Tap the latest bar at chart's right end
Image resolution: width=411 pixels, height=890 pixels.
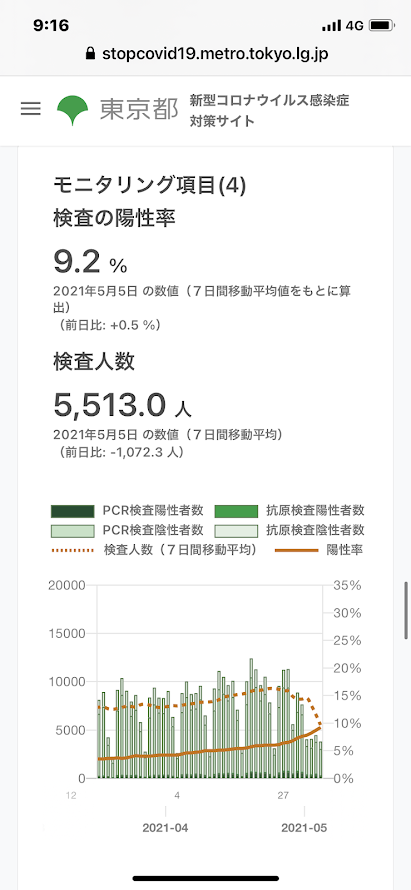point(321,759)
